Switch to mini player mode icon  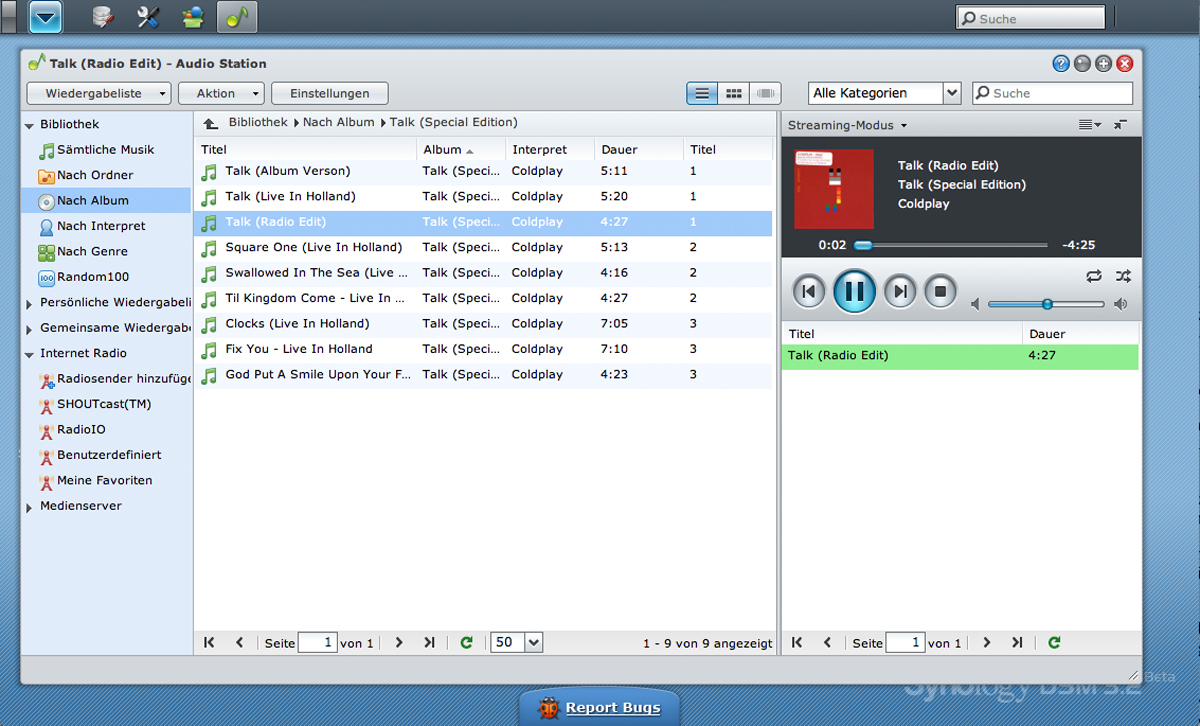pyautogui.click(x=1121, y=125)
